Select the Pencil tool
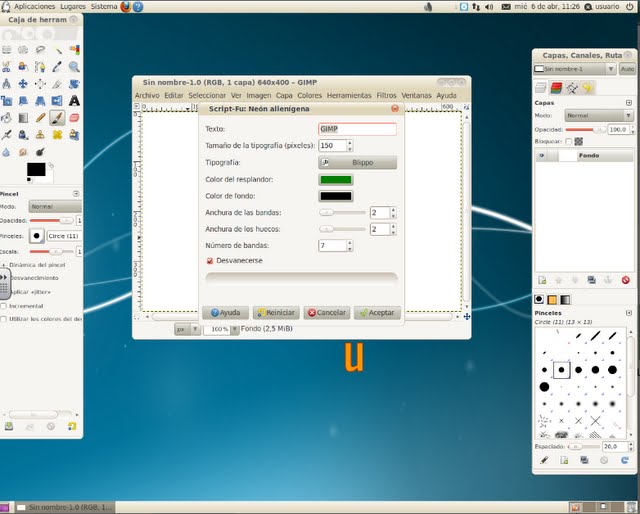The width and height of the screenshot is (640, 514). pyautogui.click(x=40, y=118)
